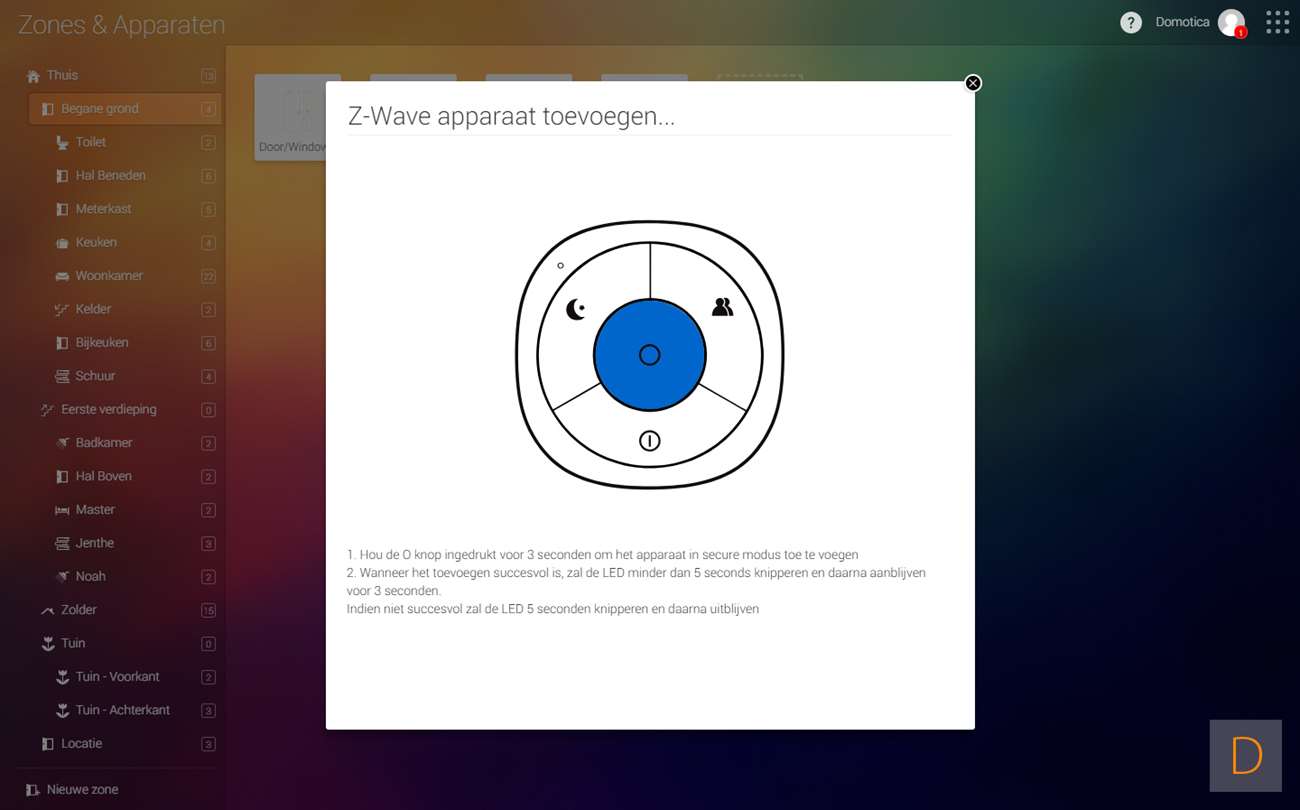Open the Woonkamer zone

(109, 276)
